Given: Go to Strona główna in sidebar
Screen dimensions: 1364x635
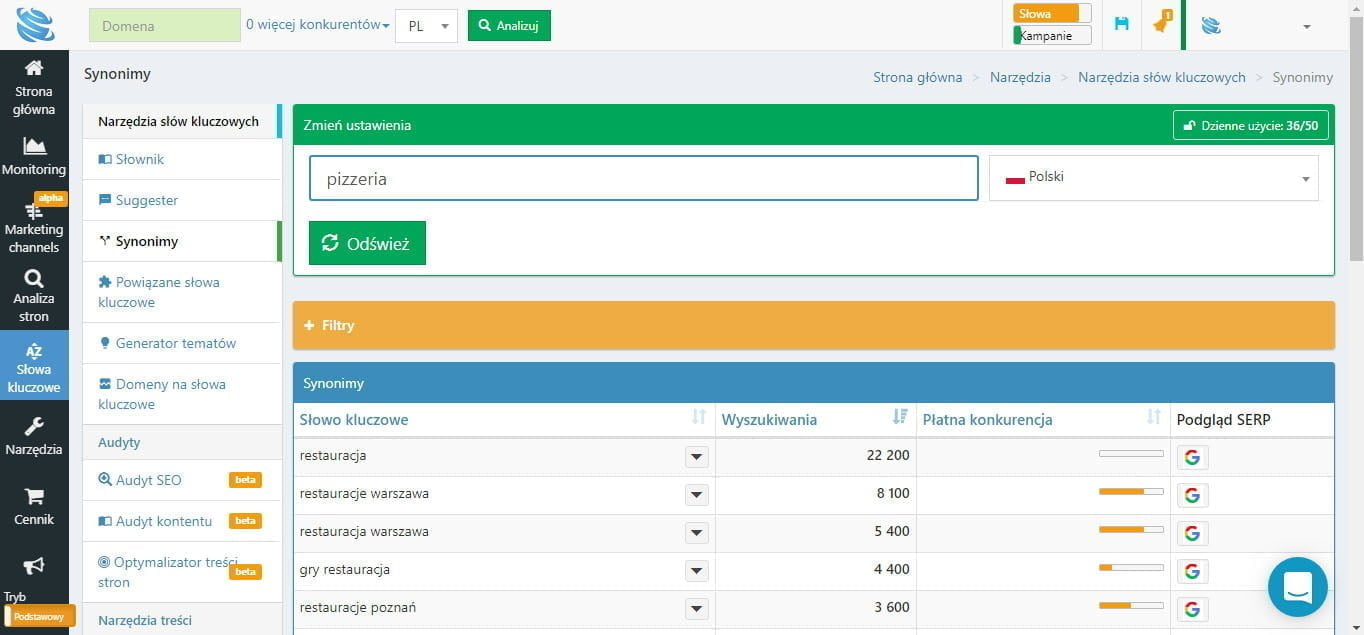Looking at the screenshot, I should pos(34,87).
